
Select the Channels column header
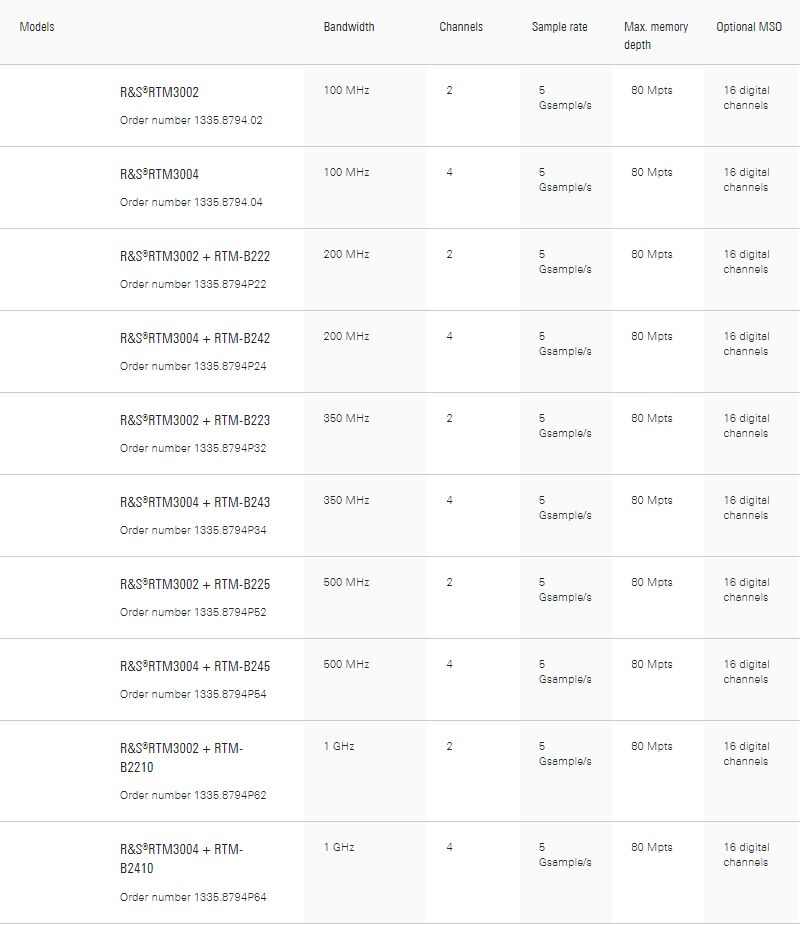[461, 27]
